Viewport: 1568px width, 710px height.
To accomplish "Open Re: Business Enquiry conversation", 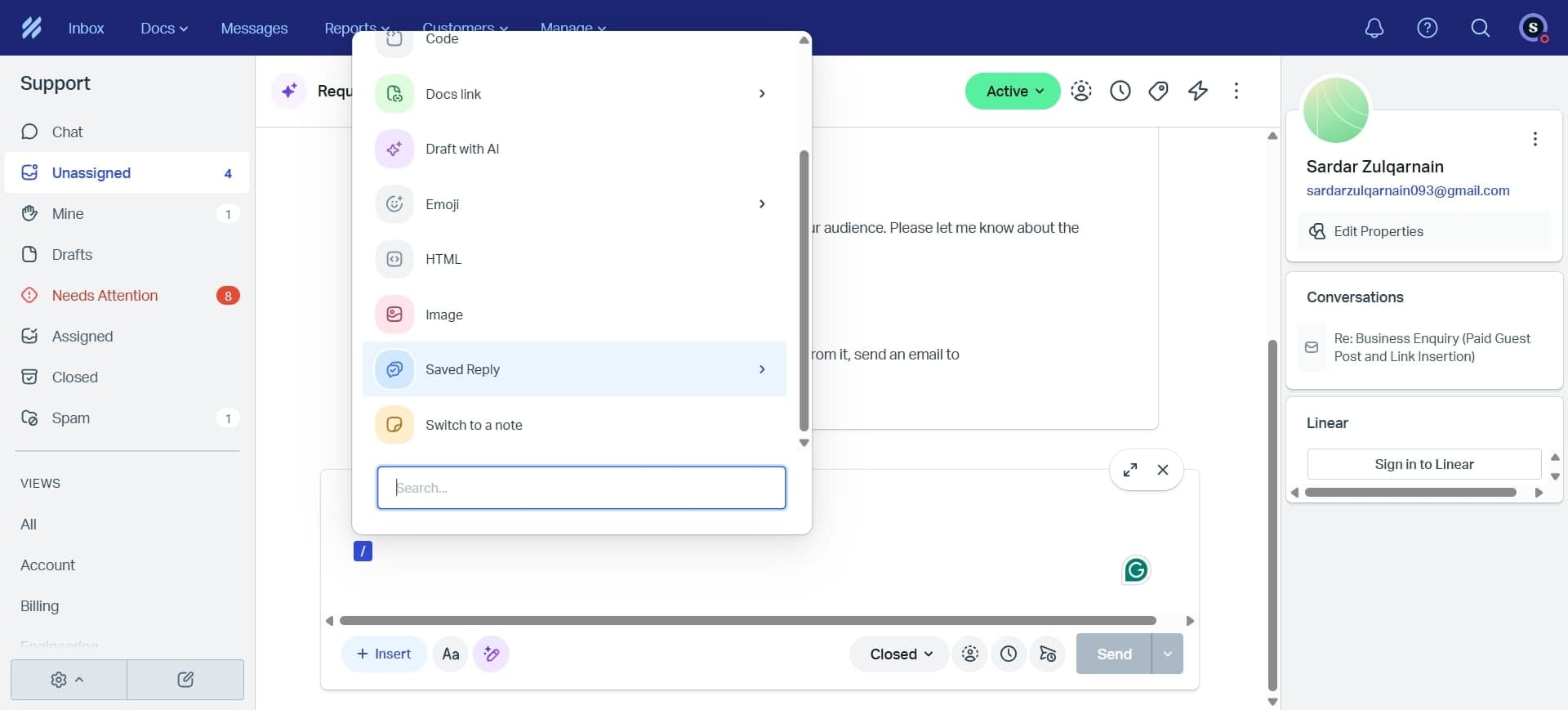I will click(1423, 347).
